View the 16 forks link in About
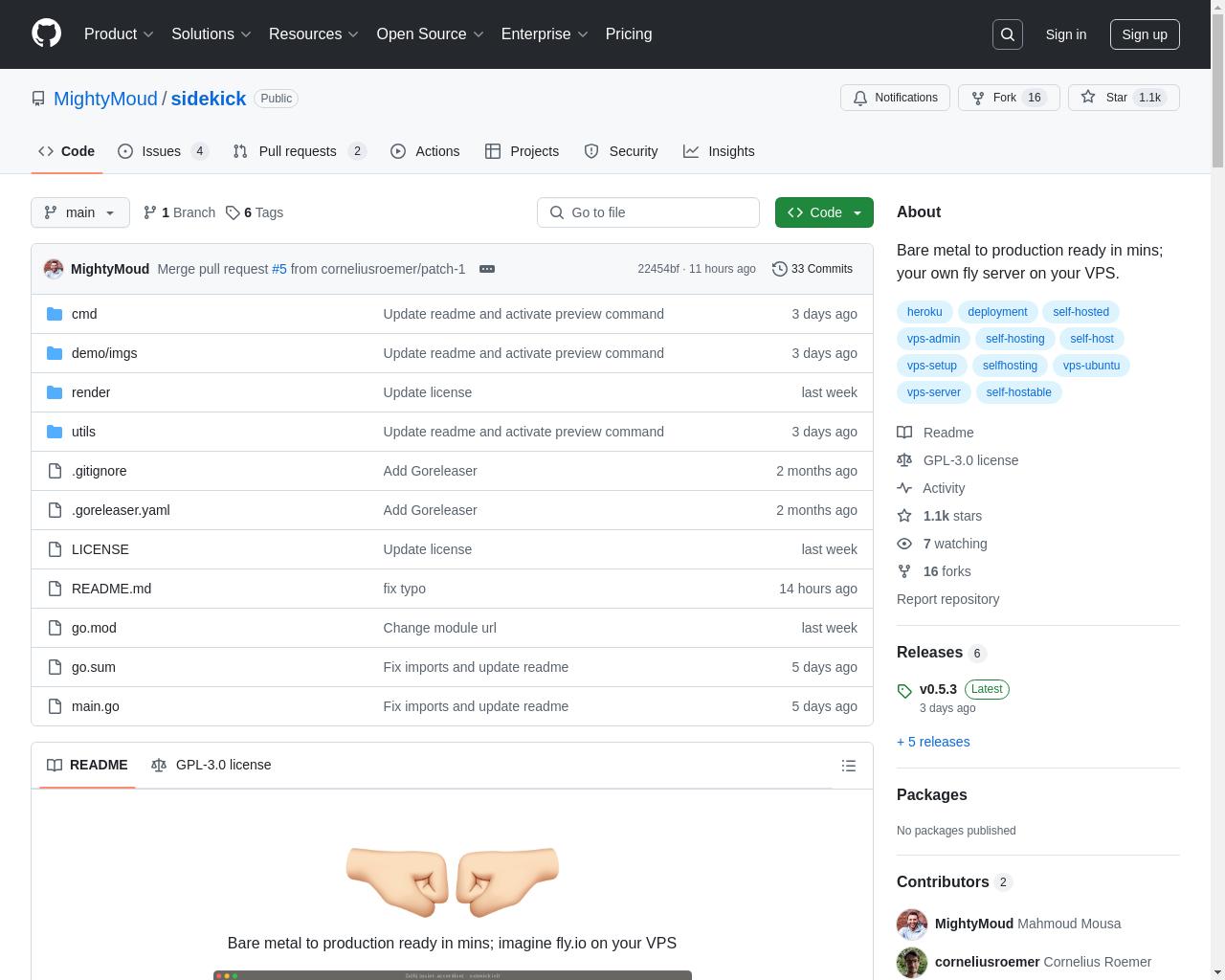Image resolution: width=1225 pixels, height=980 pixels. click(x=933, y=571)
